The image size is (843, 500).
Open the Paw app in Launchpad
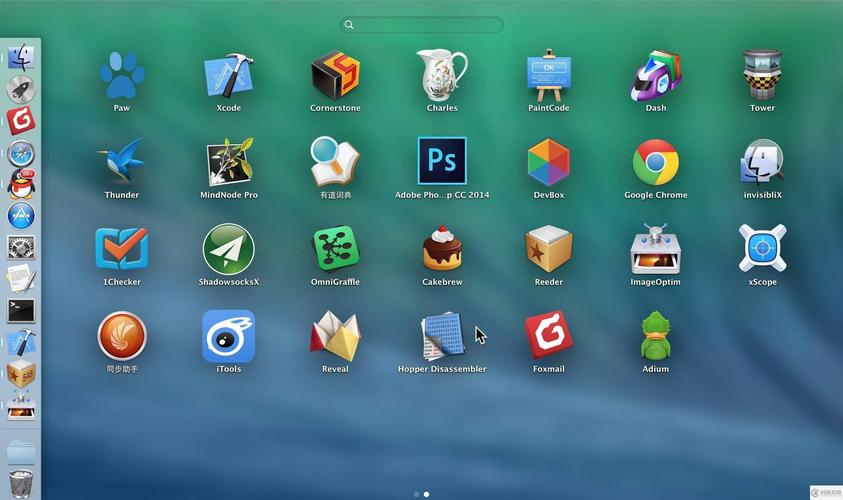point(122,75)
